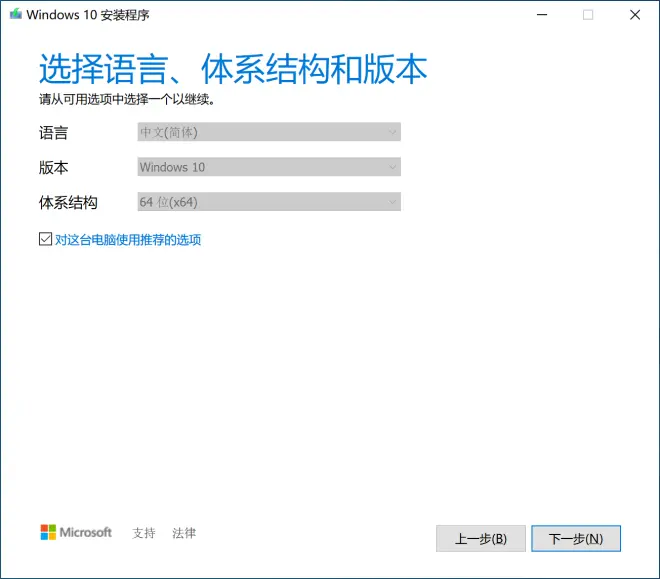Click the 上一步(B) button
The width and height of the screenshot is (660, 579).
481,539
